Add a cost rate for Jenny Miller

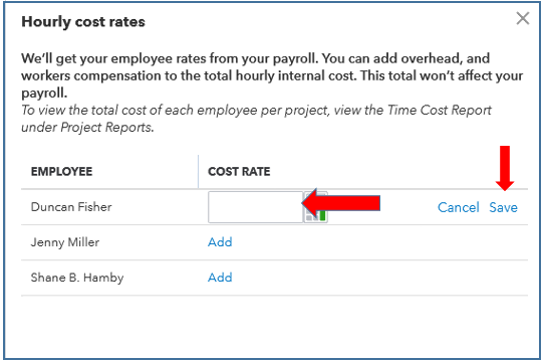[x=220, y=242]
